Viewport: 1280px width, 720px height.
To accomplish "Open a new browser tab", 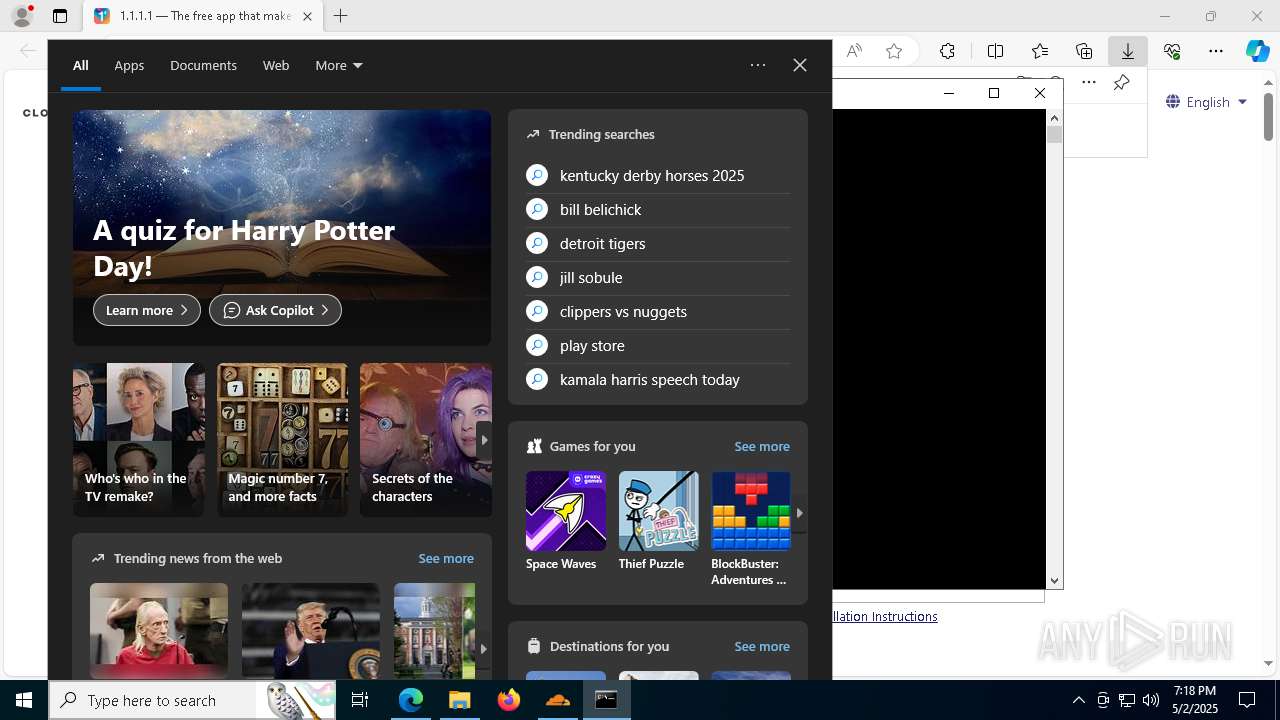I will point(341,16).
